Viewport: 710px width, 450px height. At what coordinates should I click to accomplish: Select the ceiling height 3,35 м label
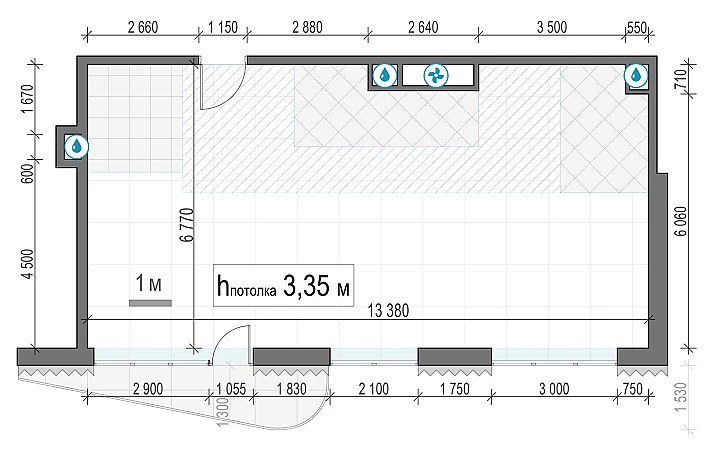coord(283,288)
